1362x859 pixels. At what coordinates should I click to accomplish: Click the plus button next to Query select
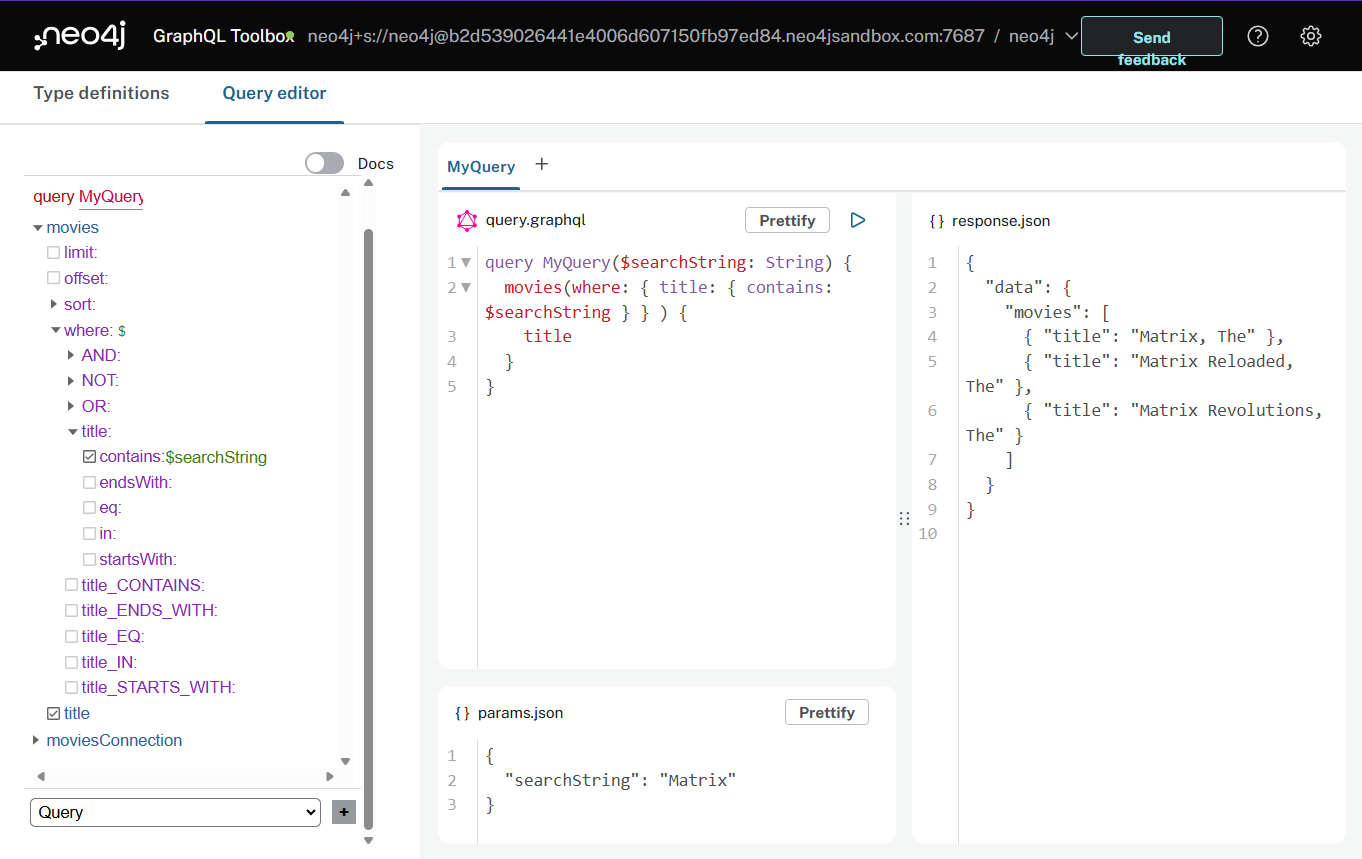(x=344, y=812)
